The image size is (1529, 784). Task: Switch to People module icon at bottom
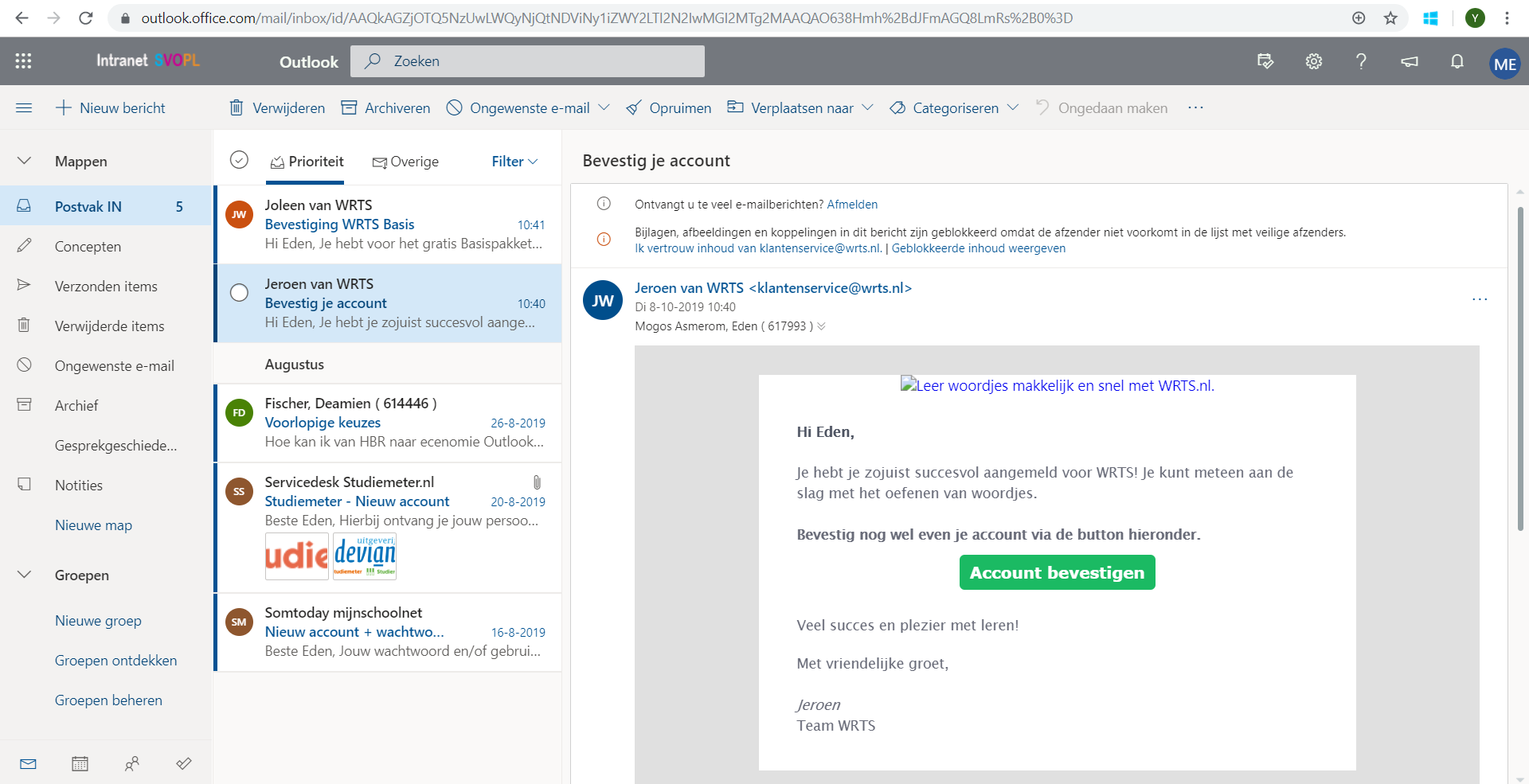point(132,763)
